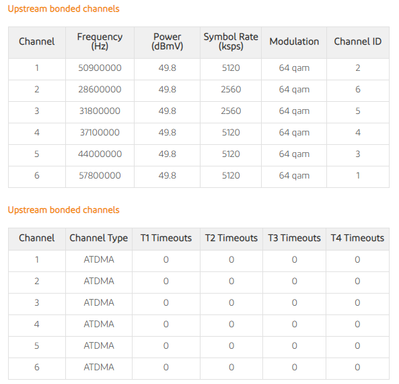The height and width of the screenshot is (384, 399).
Task: Click power 49.8 in 57800000 row
Action: [x=167, y=175]
